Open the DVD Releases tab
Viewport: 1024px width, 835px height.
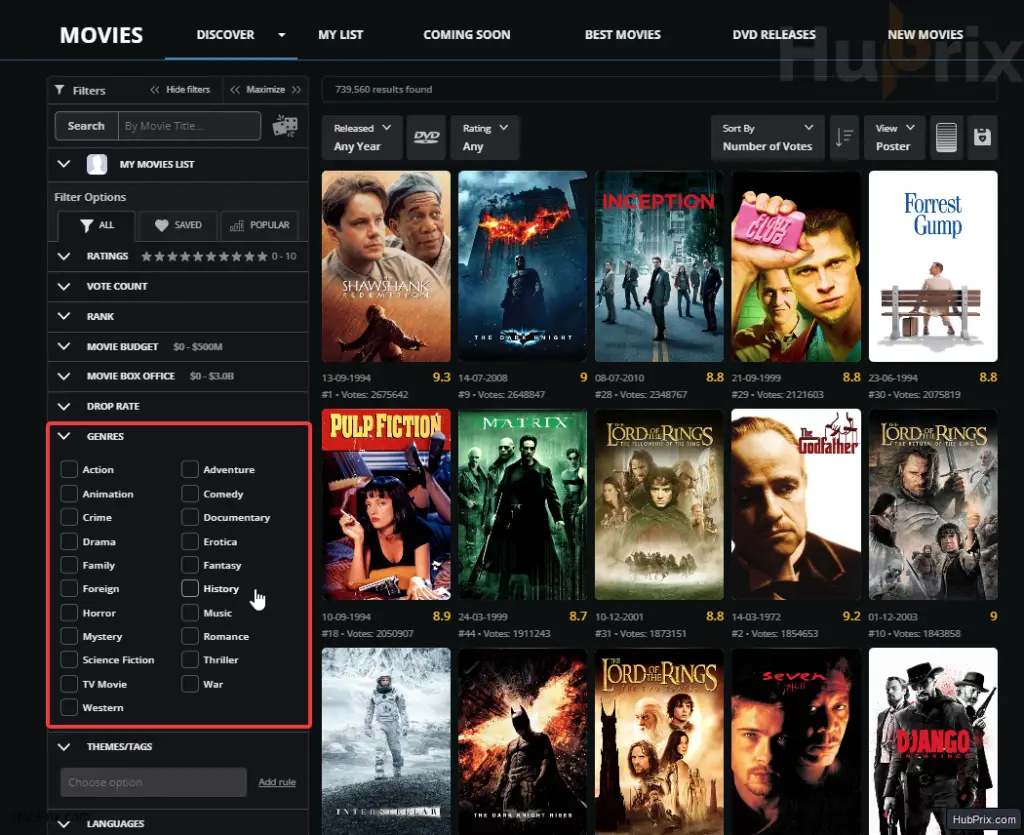[x=774, y=35]
